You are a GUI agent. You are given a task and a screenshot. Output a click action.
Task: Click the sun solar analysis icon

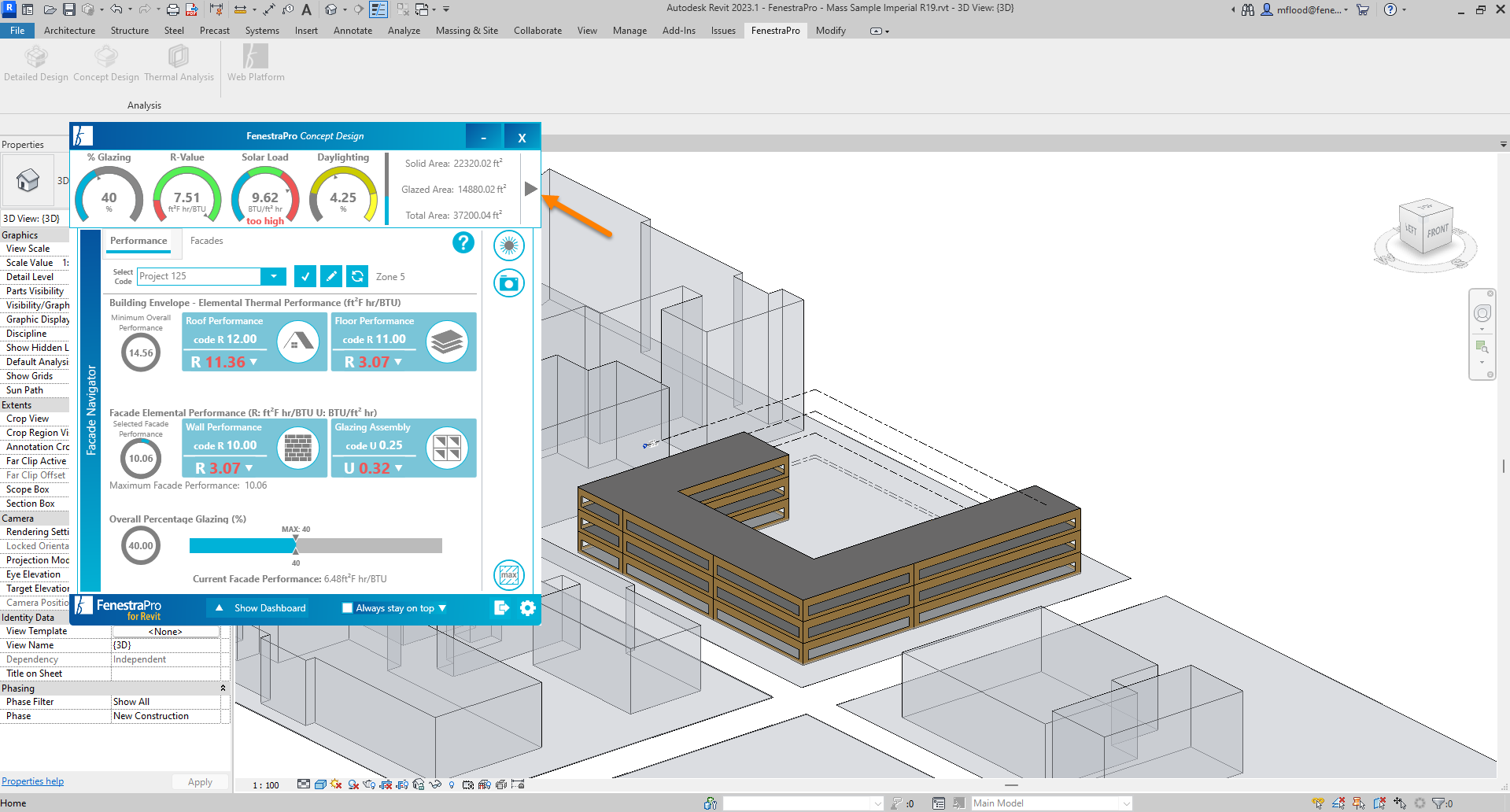[x=509, y=245]
